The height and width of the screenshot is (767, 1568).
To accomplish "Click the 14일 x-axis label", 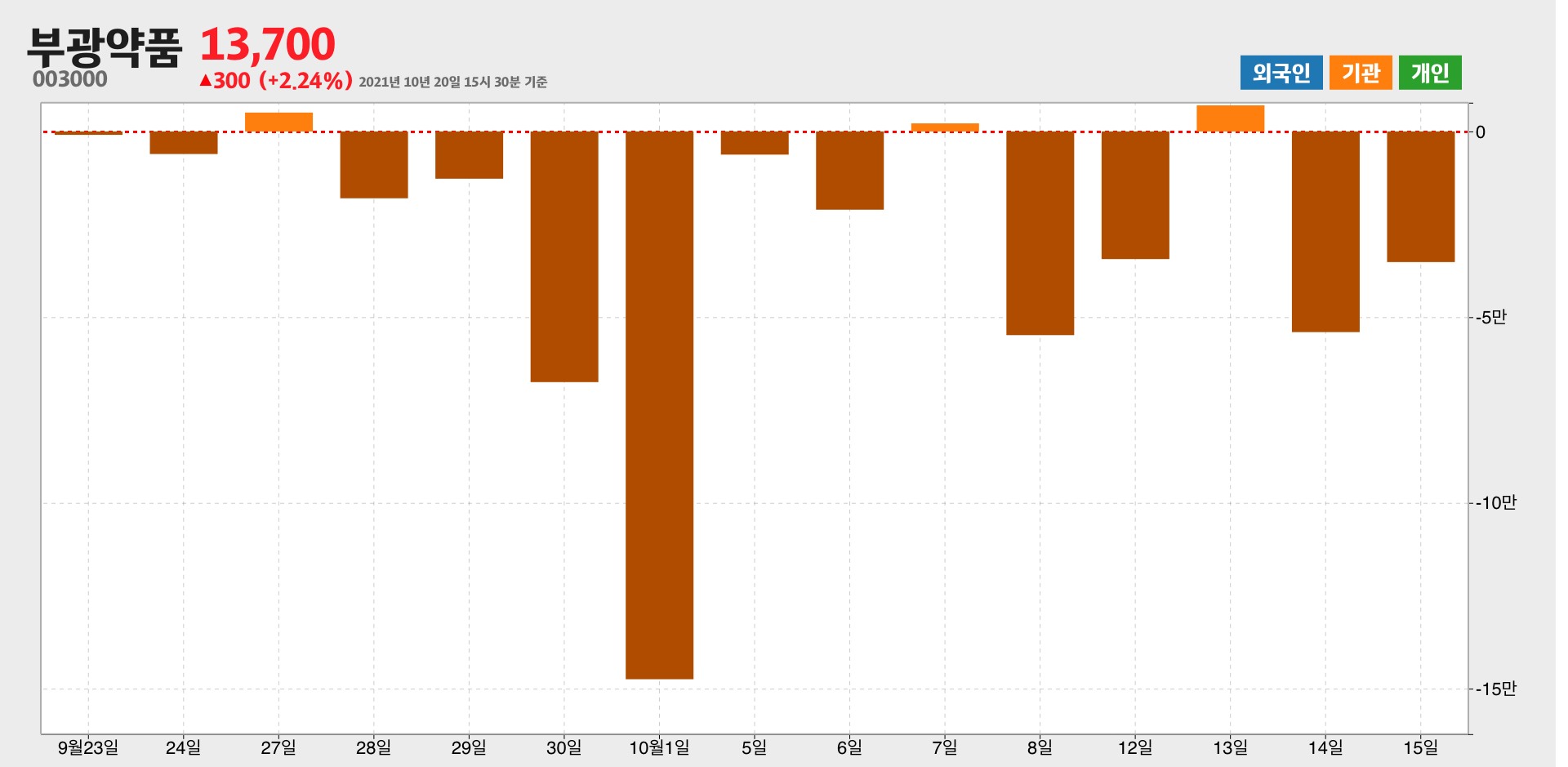I will tap(1325, 747).
